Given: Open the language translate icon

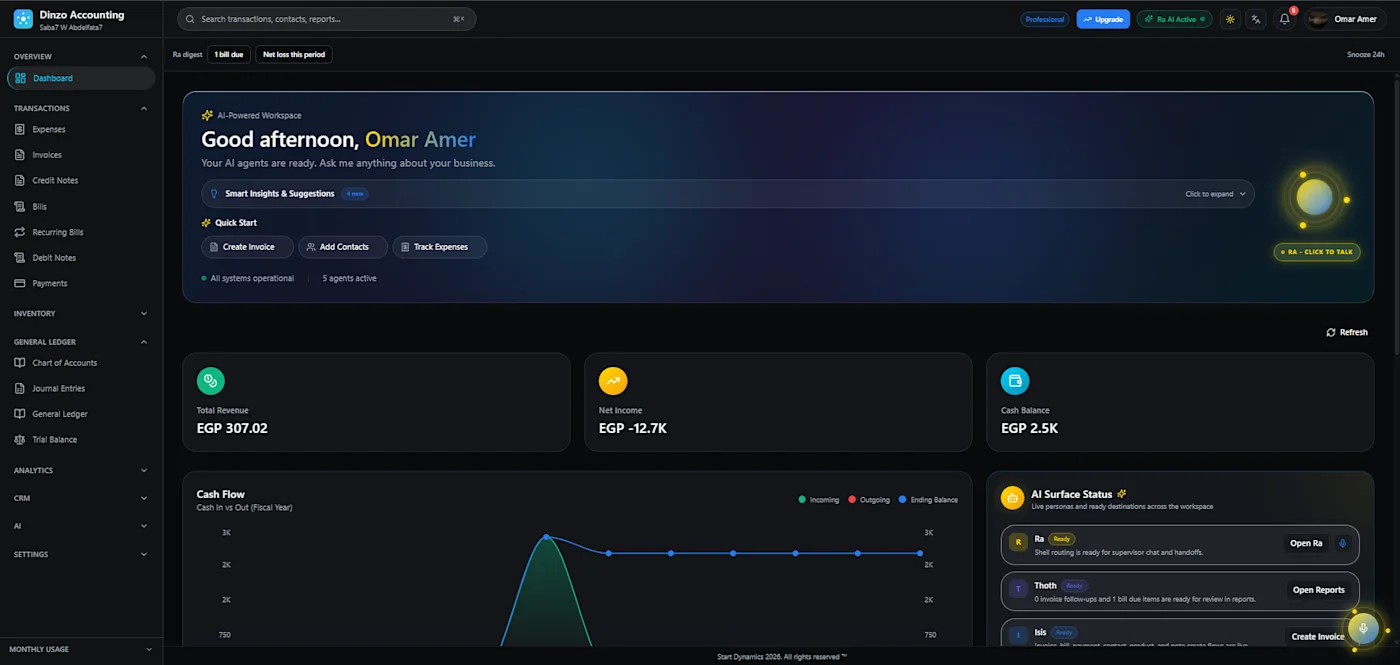Looking at the screenshot, I should point(1257,19).
